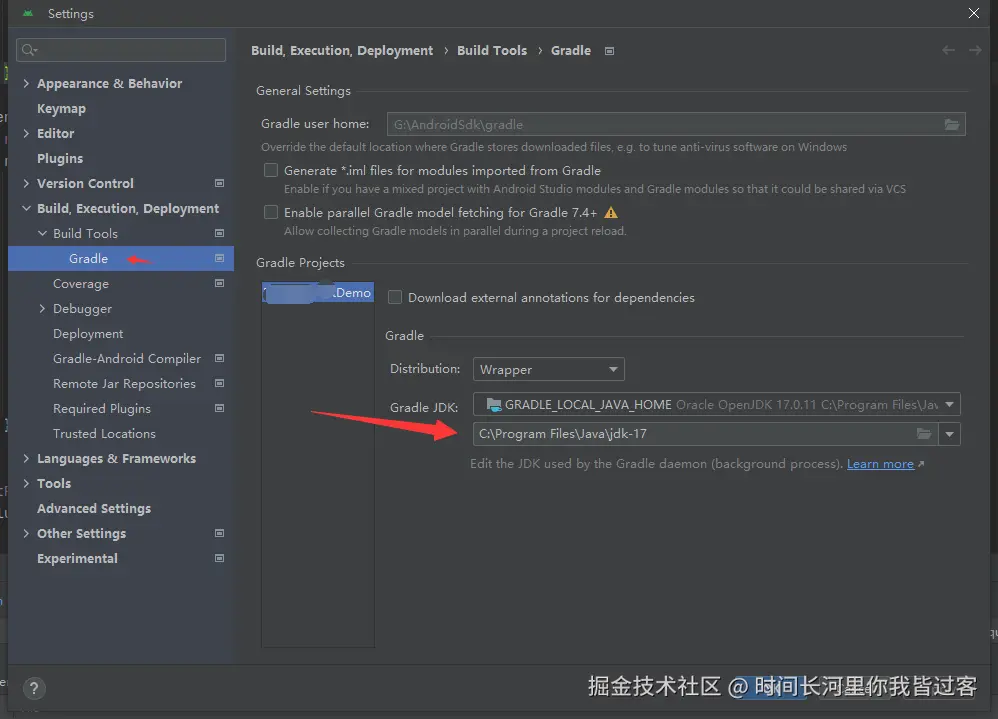Viewport: 998px width, 719px height.
Task: Open the Distribution Wrapper dropdown
Action: [548, 369]
